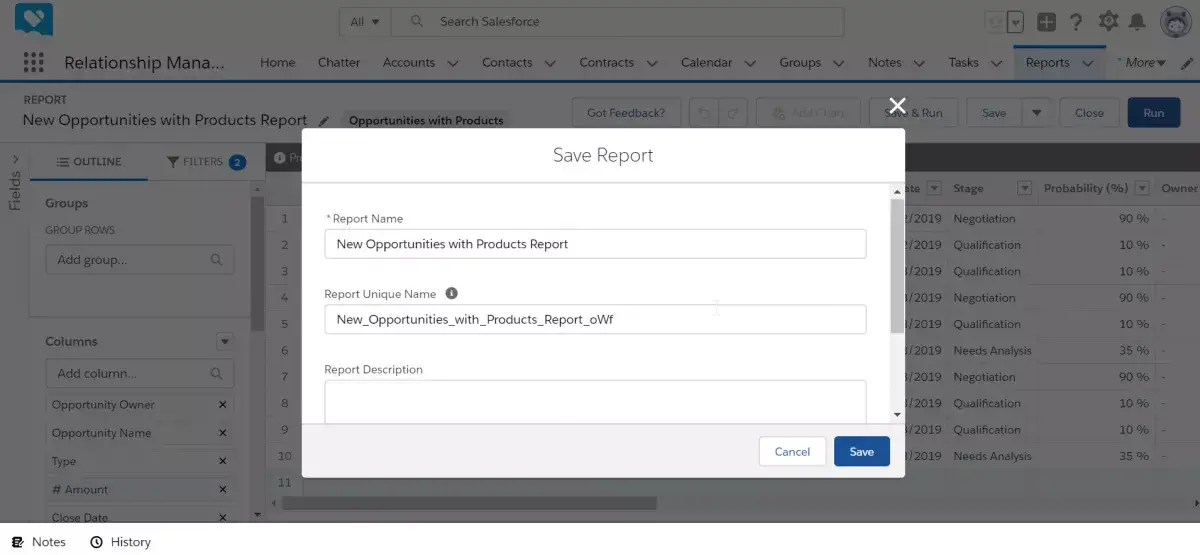The image size is (1200, 555).
Task: Open the All search scope dropdown
Action: click(x=364, y=22)
